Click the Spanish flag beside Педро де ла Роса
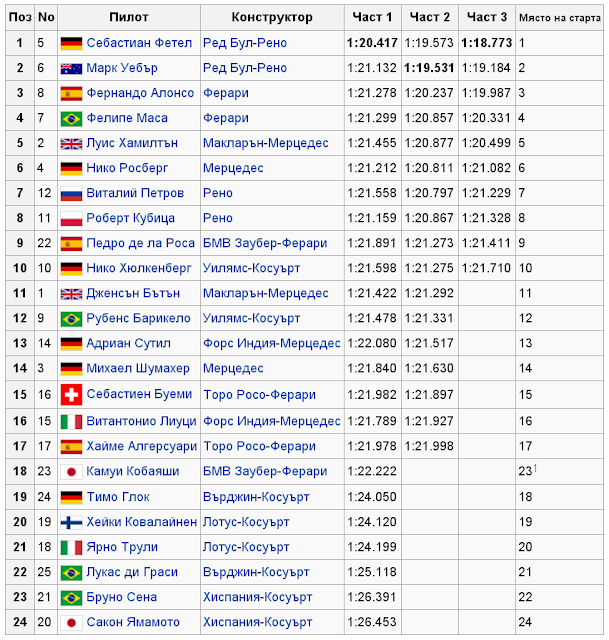Image resolution: width=609 pixels, height=640 pixels. (71, 244)
